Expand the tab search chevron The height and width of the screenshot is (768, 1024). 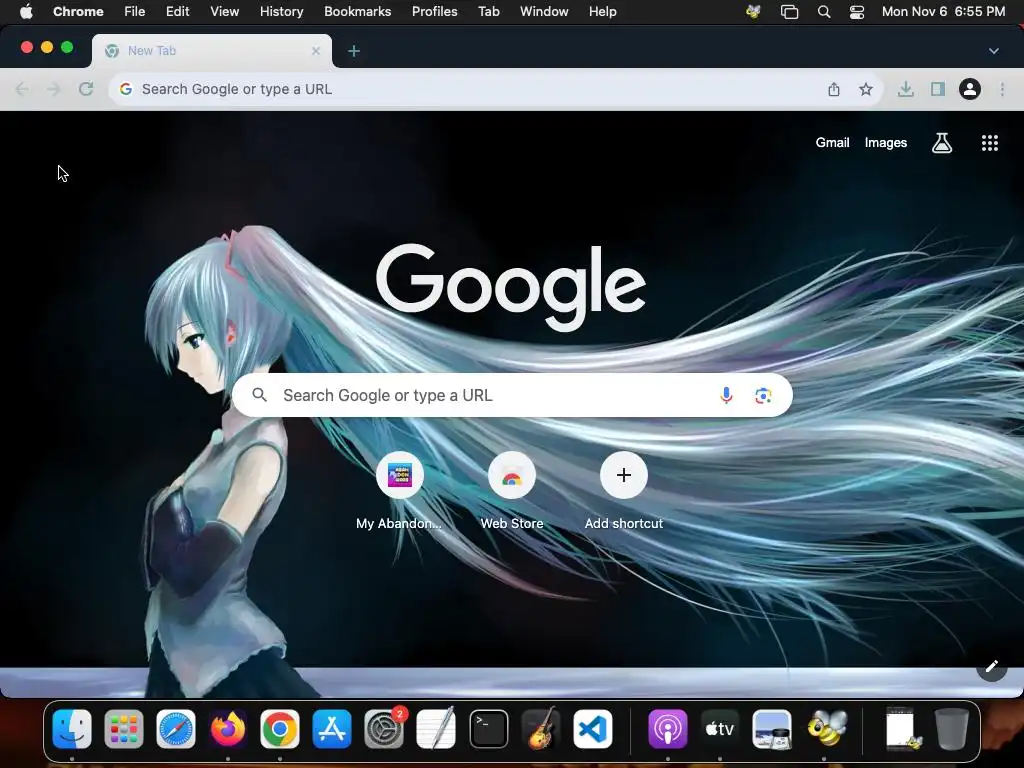[x=994, y=51]
